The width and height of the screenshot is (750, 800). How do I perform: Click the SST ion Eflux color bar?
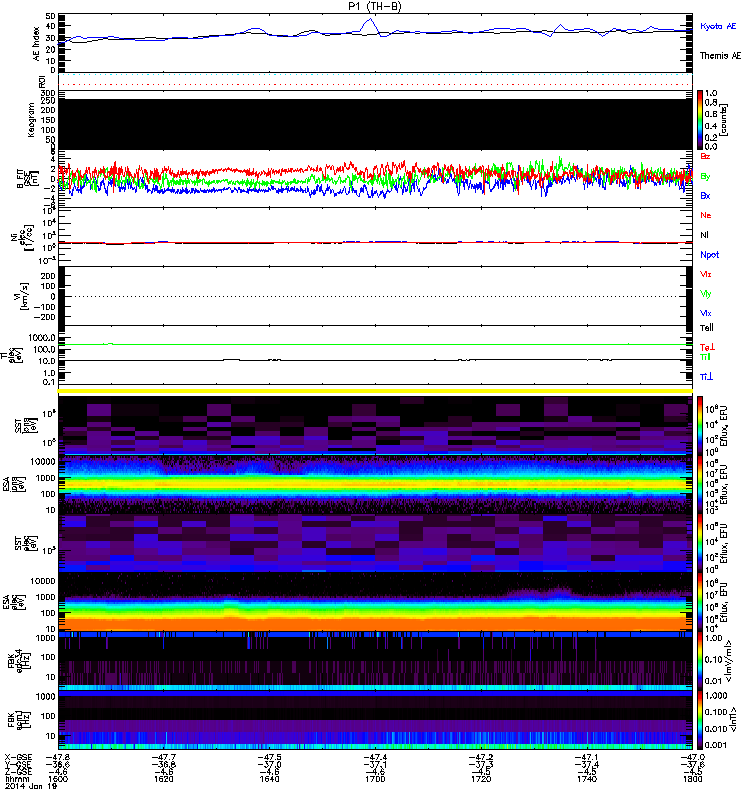pyautogui.click(x=701, y=425)
